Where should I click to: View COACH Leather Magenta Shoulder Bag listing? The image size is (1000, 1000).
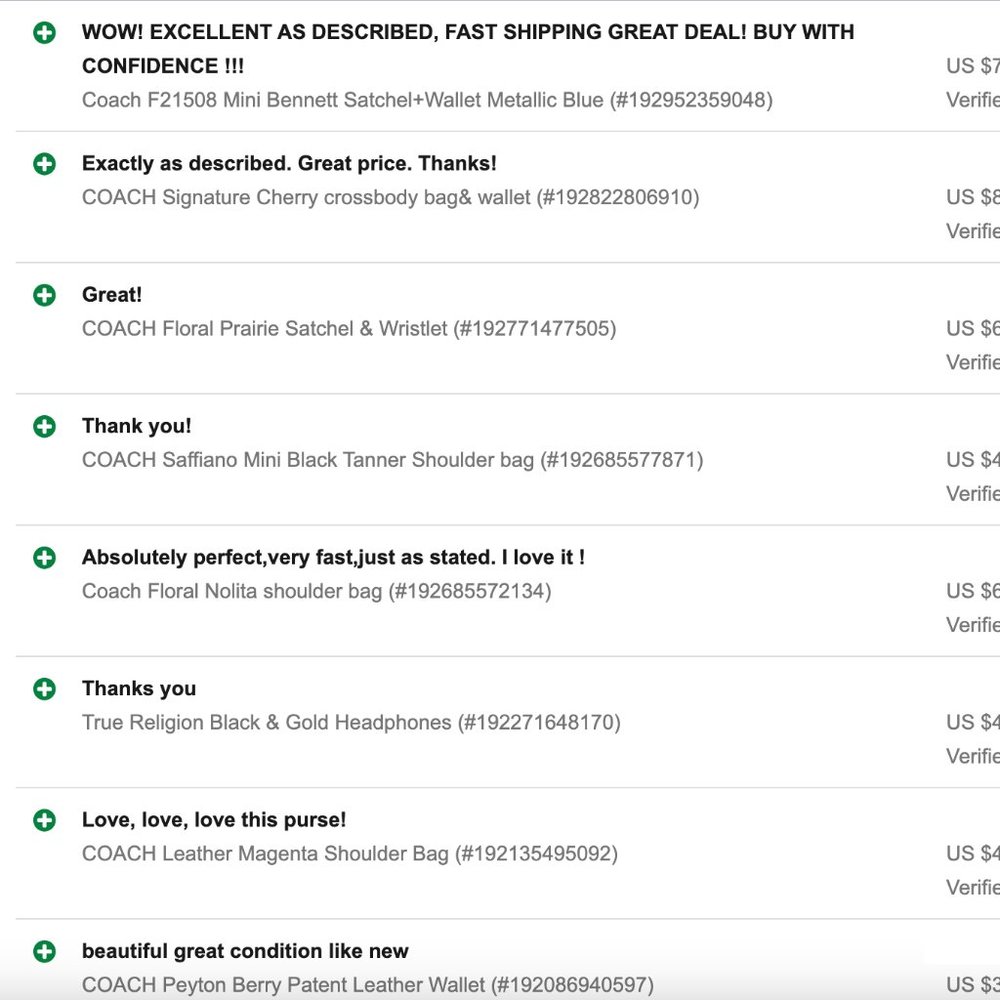click(350, 854)
